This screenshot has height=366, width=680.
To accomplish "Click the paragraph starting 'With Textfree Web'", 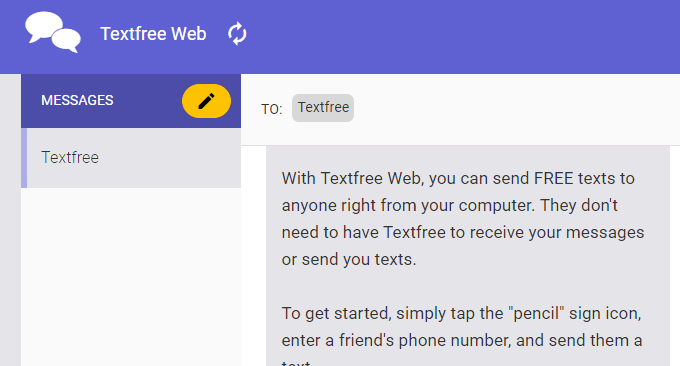I will pyautogui.click(x=463, y=219).
